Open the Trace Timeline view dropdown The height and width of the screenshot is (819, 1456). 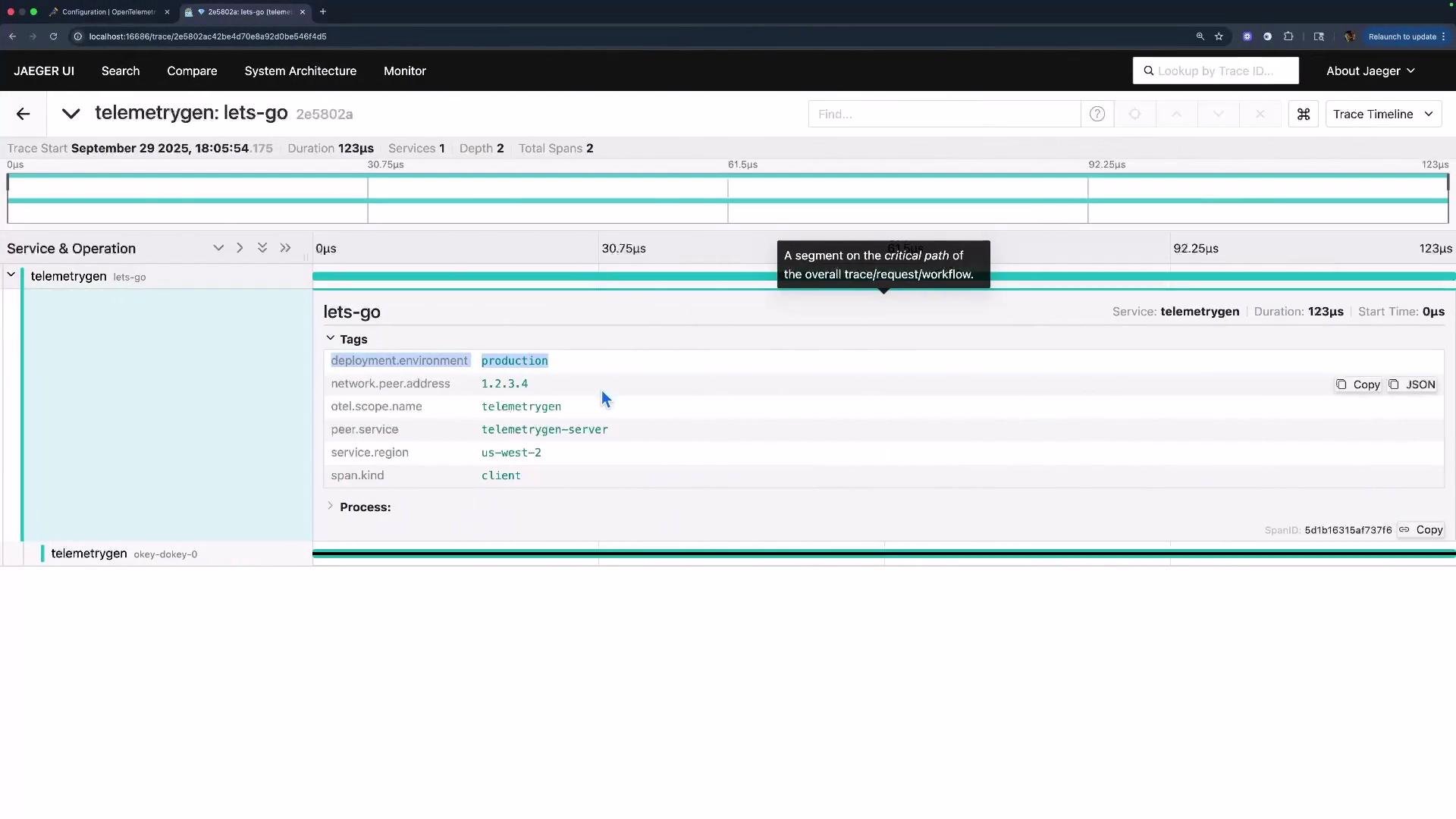point(1383,114)
